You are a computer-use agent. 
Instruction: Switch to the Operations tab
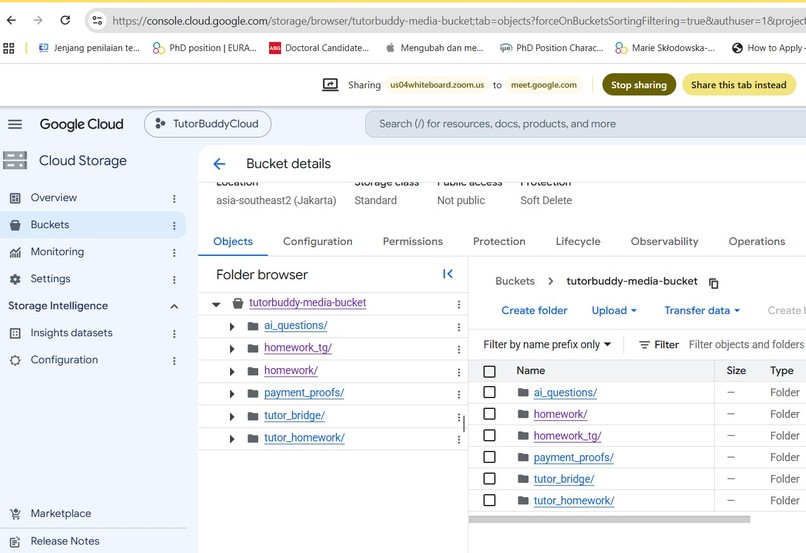click(x=757, y=242)
